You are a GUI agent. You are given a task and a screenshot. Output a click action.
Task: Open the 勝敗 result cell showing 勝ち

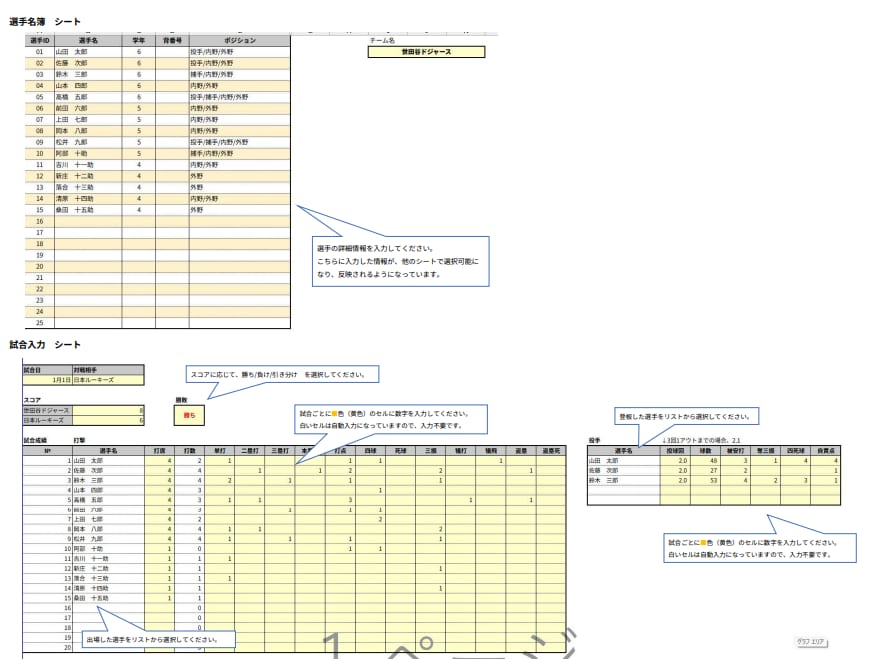click(x=189, y=415)
